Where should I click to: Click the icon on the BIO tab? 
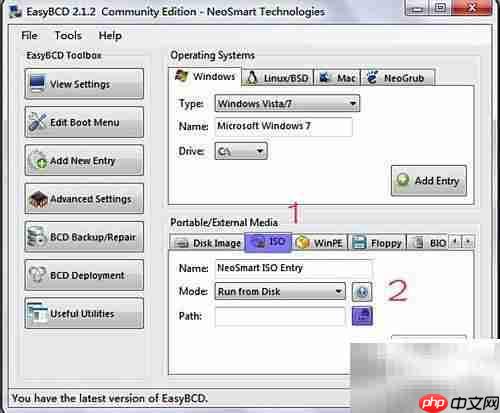pyautogui.click(x=418, y=243)
